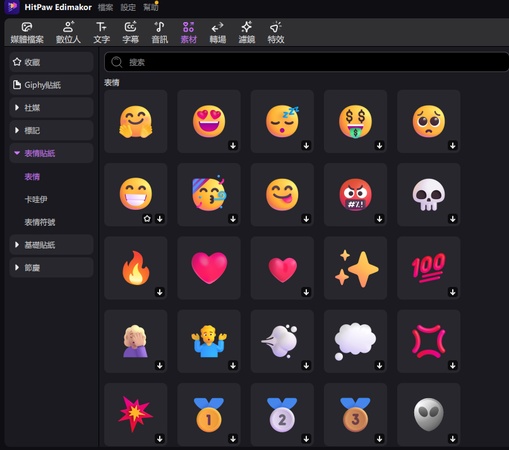Image resolution: width=509 pixels, height=450 pixels.
Task: Open the 濾鏡 filters tool
Action: click(247, 33)
